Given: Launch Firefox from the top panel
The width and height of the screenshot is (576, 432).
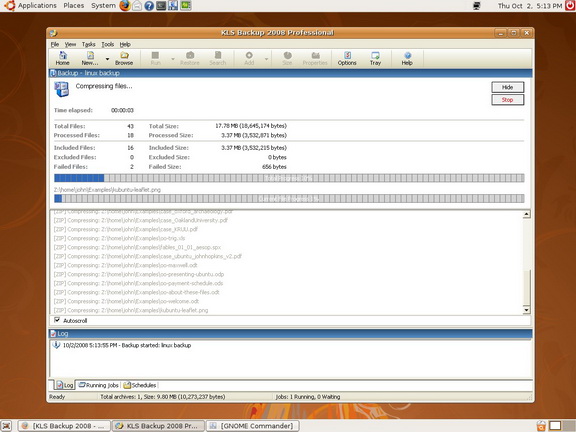Looking at the screenshot, I should click(x=125, y=6).
